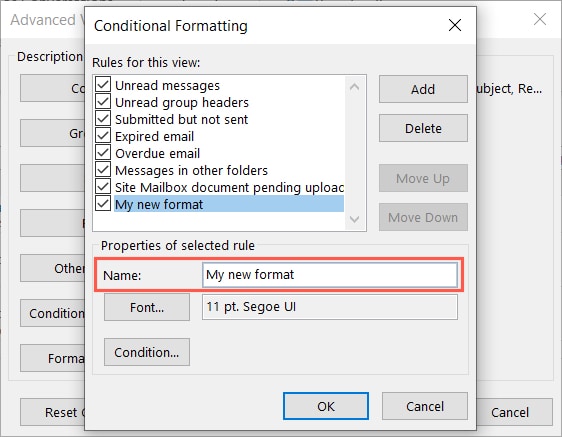
Task: Open the Font... settings button
Action: [x=147, y=307]
